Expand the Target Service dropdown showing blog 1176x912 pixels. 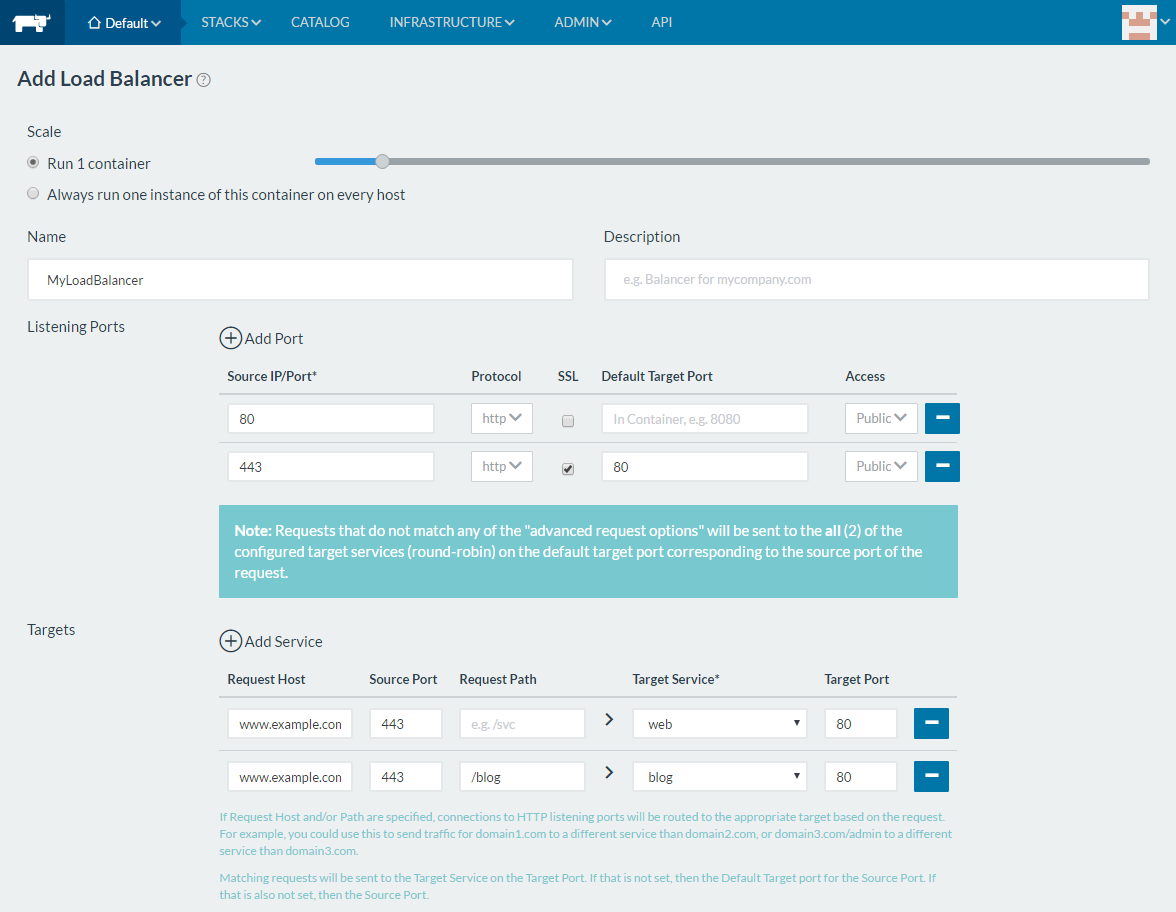pos(719,776)
